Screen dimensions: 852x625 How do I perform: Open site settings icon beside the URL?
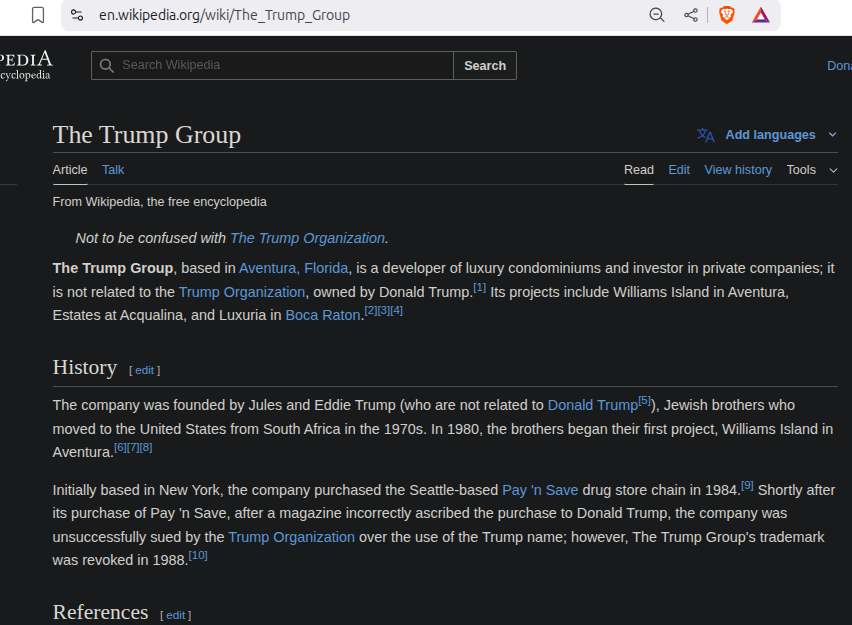click(x=77, y=15)
